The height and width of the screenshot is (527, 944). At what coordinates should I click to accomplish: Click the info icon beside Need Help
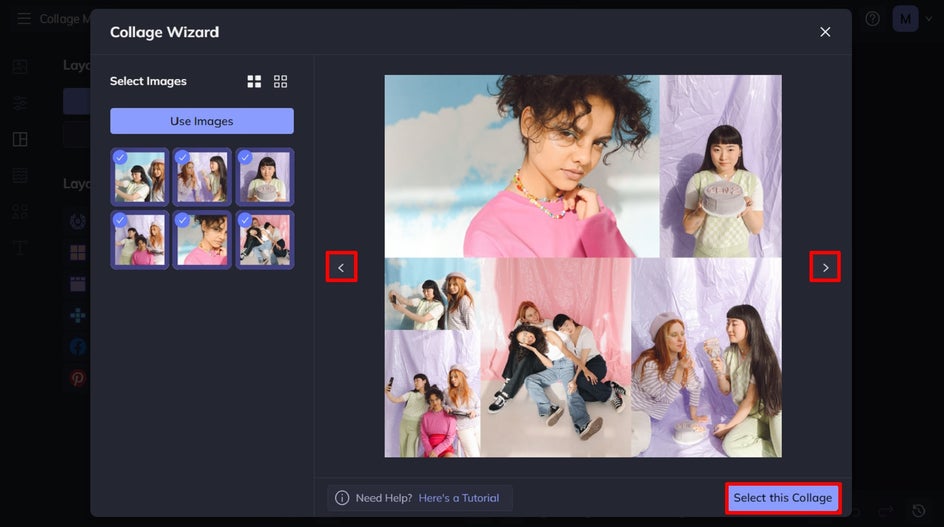[x=342, y=498]
